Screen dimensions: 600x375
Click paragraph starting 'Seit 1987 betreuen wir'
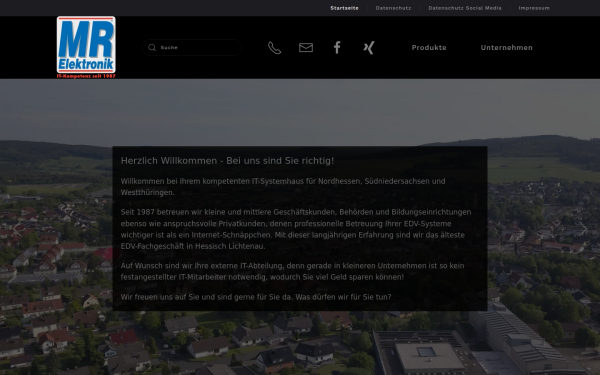point(296,229)
